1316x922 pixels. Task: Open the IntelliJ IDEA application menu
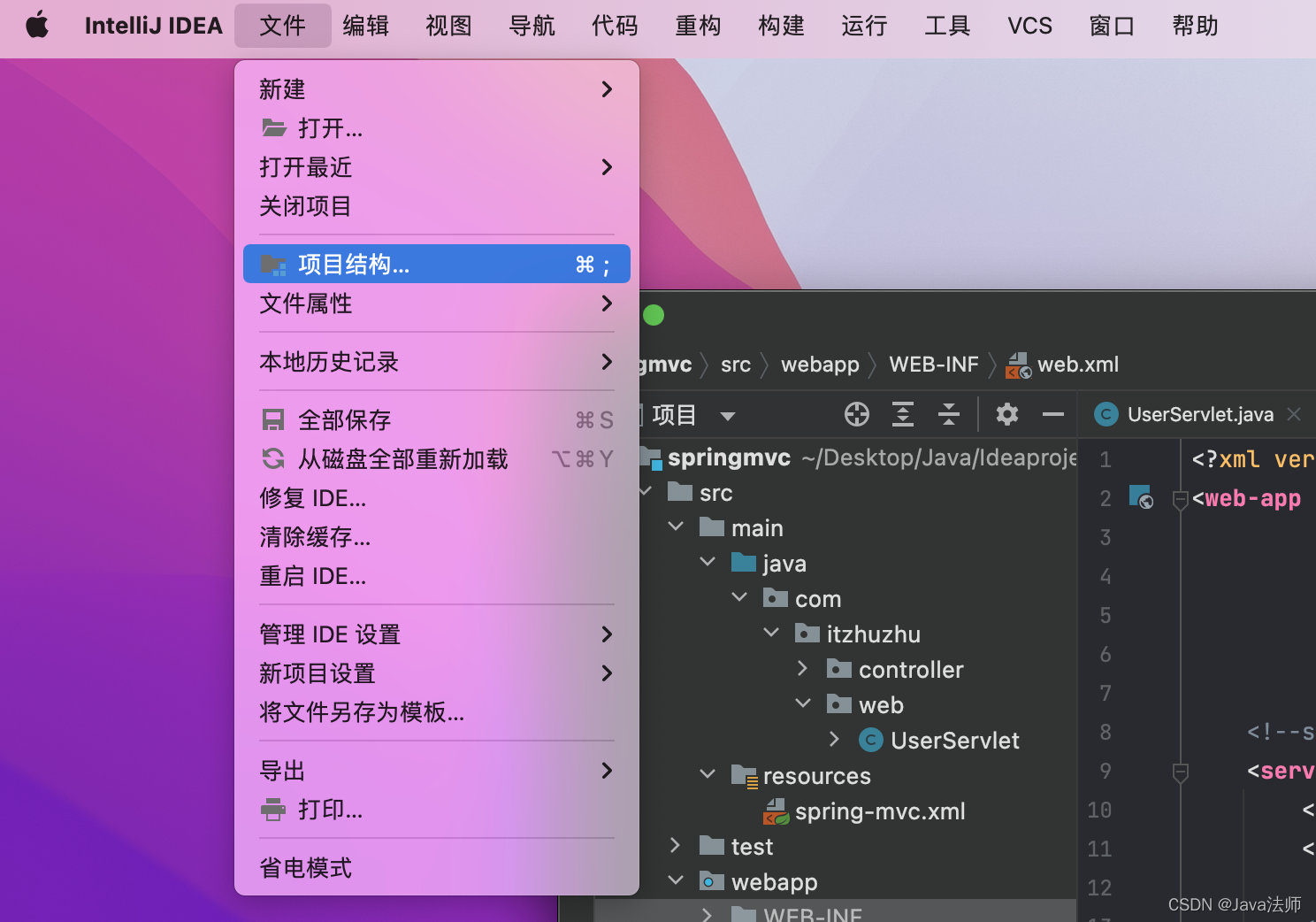tap(153, 26)
